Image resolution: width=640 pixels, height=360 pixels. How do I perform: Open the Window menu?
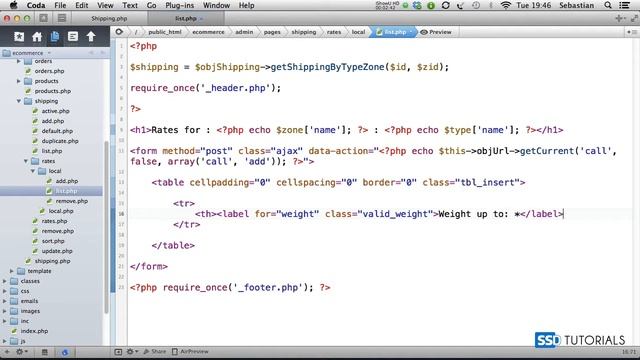coord(216,5)
